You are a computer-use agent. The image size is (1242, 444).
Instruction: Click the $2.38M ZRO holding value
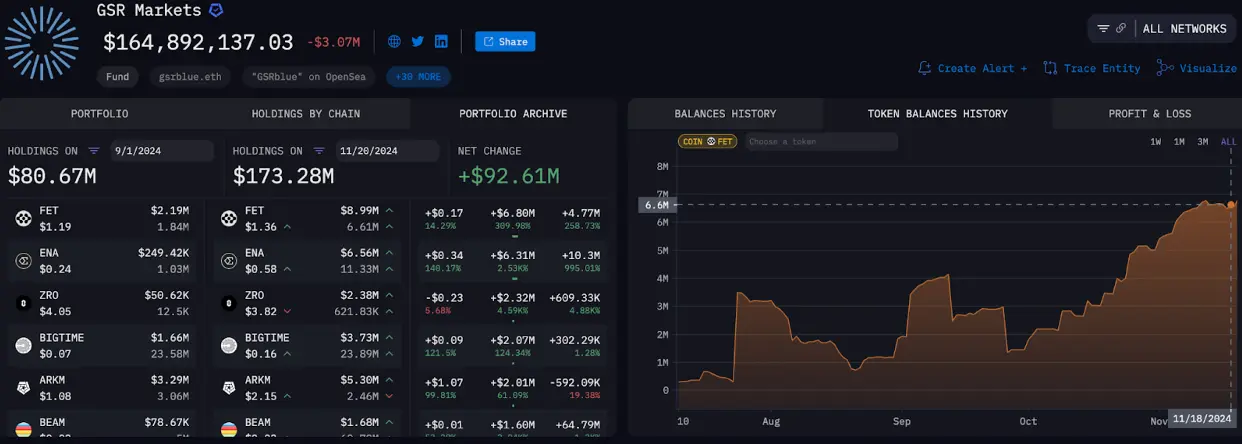click(360, 295)
